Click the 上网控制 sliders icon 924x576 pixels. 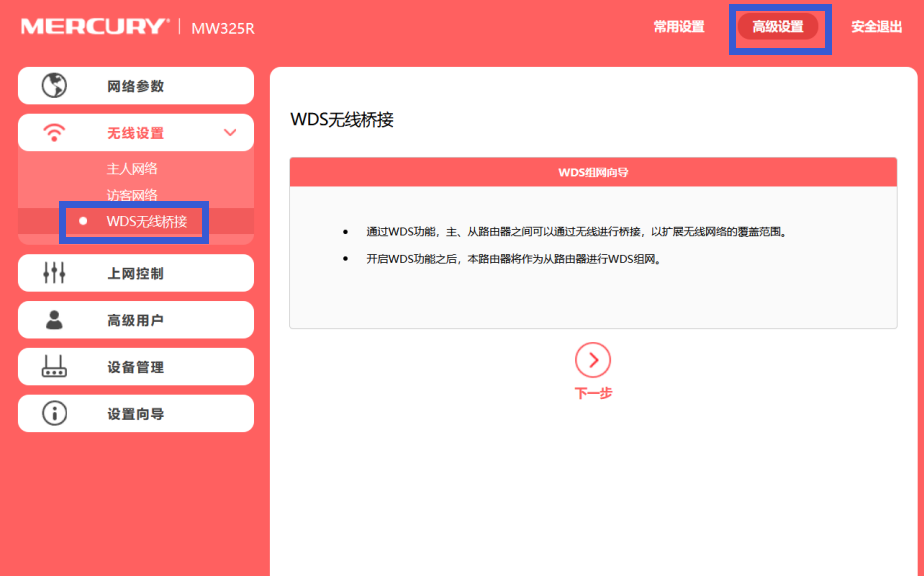tap(55, 272)
